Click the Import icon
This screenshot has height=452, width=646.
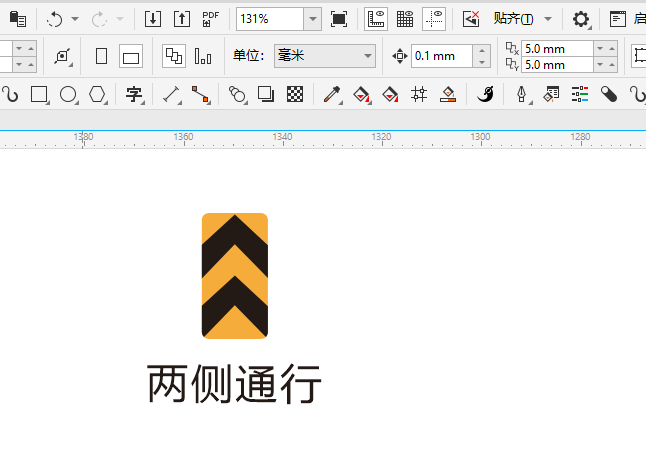[x=153, y=19]
